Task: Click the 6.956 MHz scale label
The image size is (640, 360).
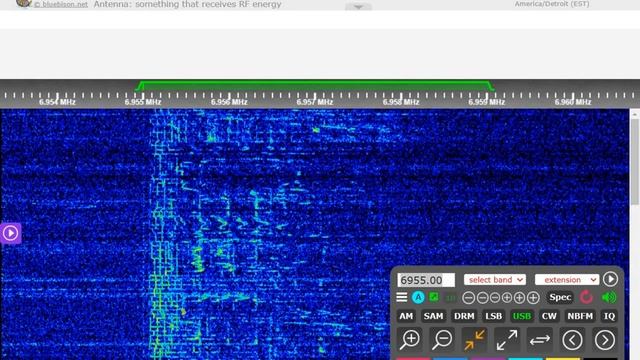Action: 229,102
